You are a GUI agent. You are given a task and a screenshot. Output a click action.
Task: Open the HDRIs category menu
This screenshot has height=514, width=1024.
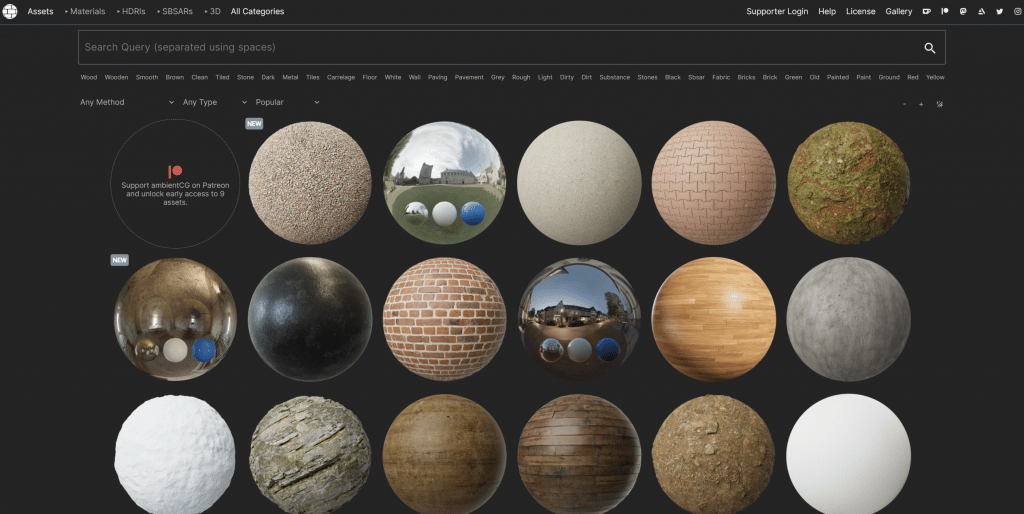pos(131,11)
